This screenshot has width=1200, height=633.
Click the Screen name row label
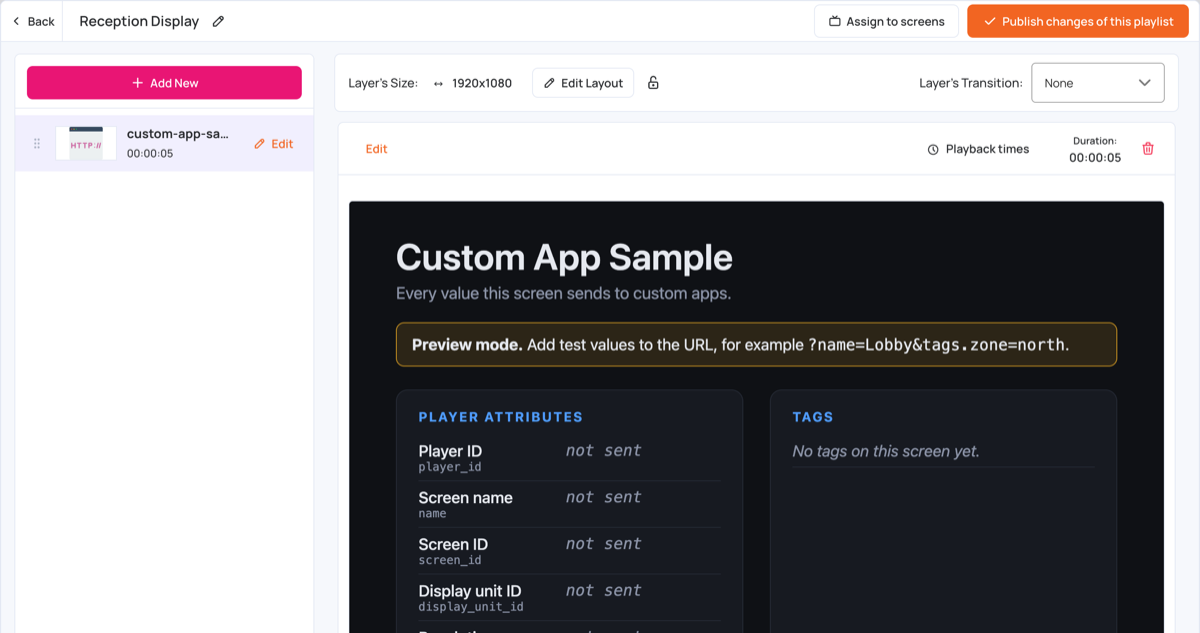point(465,498)
